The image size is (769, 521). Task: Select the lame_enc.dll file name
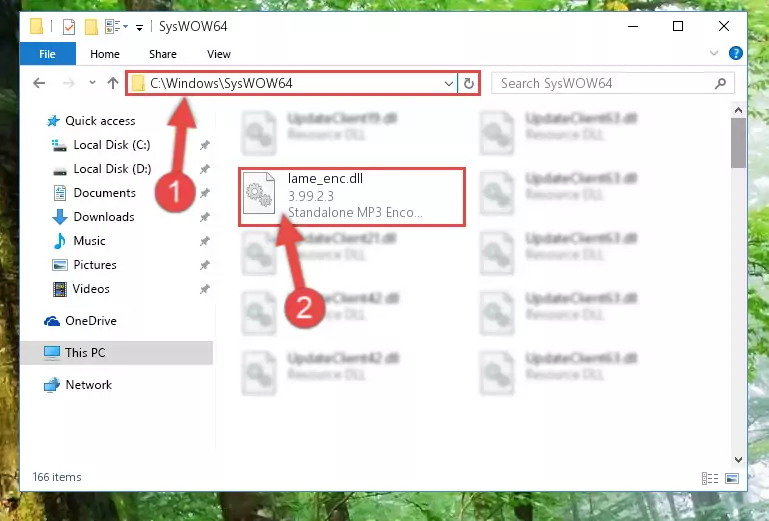(325, 179)
